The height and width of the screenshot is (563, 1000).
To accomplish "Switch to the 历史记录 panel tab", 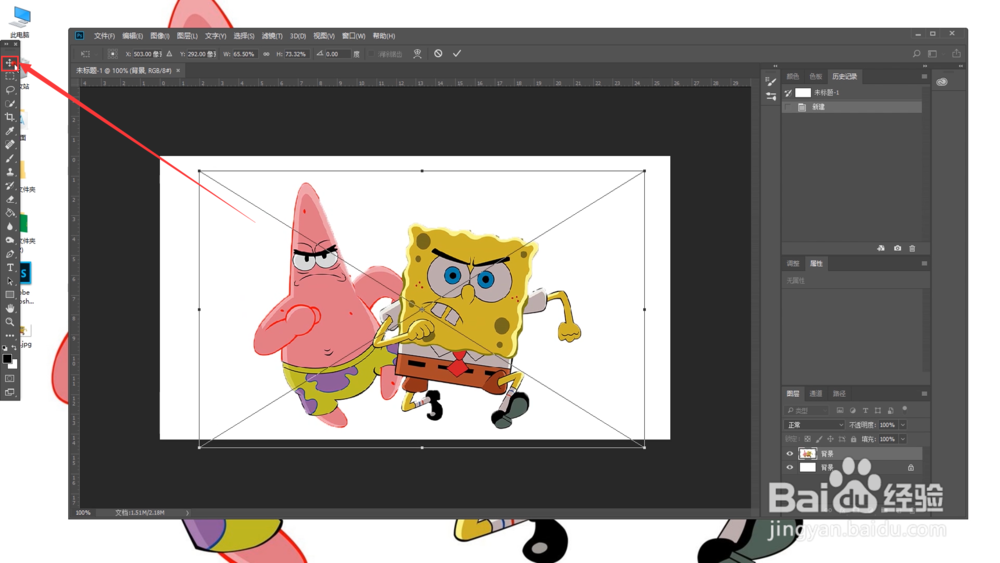I will click(x=844, y=77).
